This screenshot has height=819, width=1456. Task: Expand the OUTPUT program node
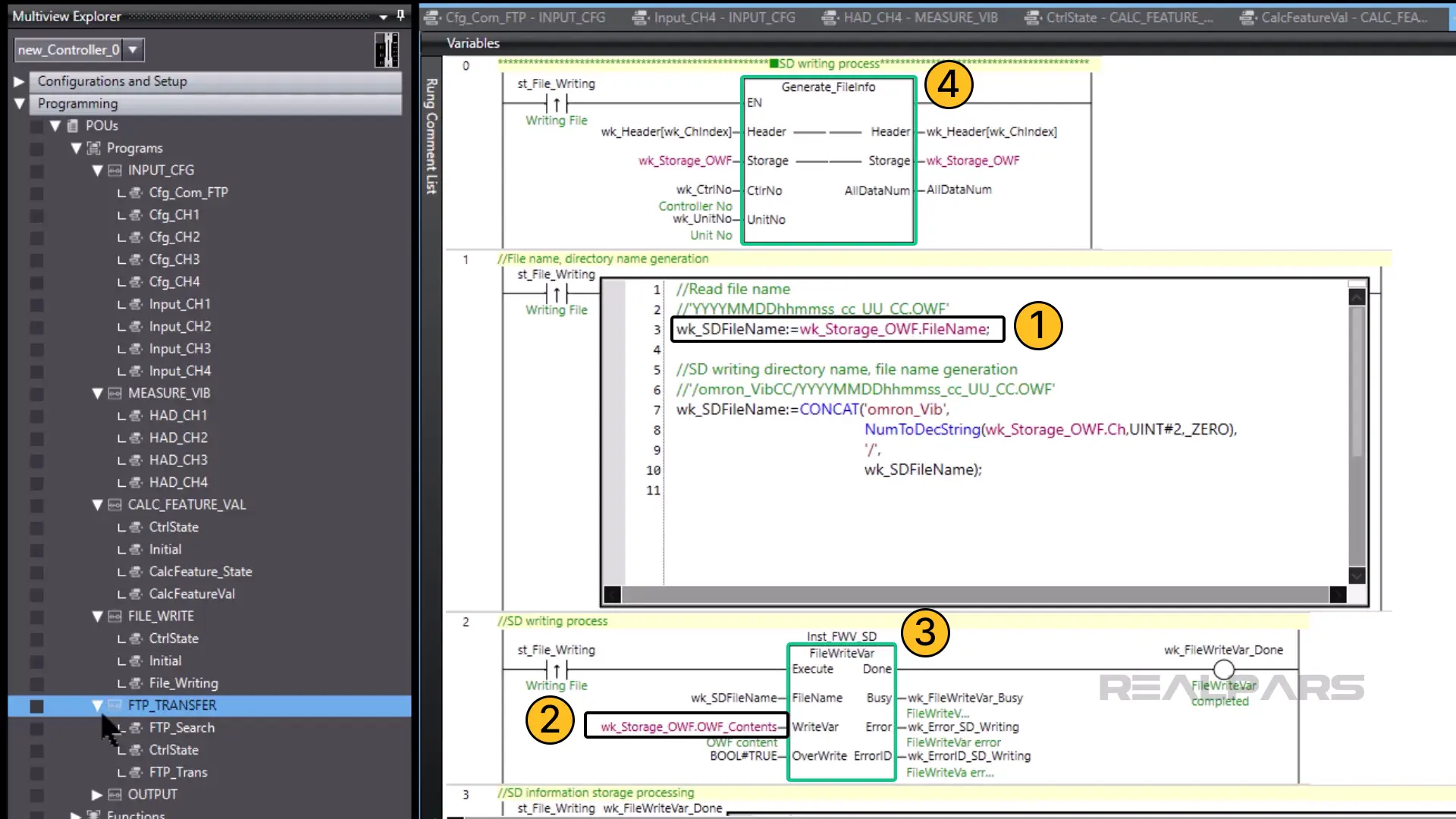pos(97,795)
